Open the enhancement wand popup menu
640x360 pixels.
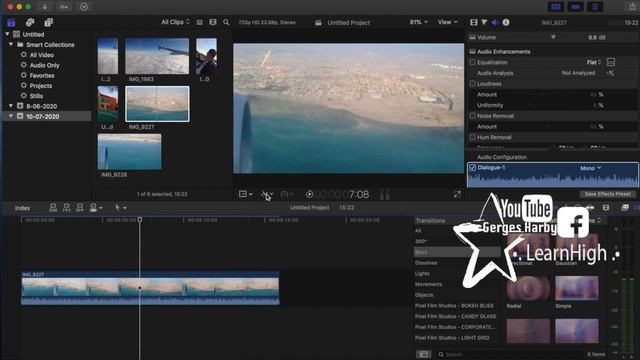pyautogui.click(x=267, y=194)
